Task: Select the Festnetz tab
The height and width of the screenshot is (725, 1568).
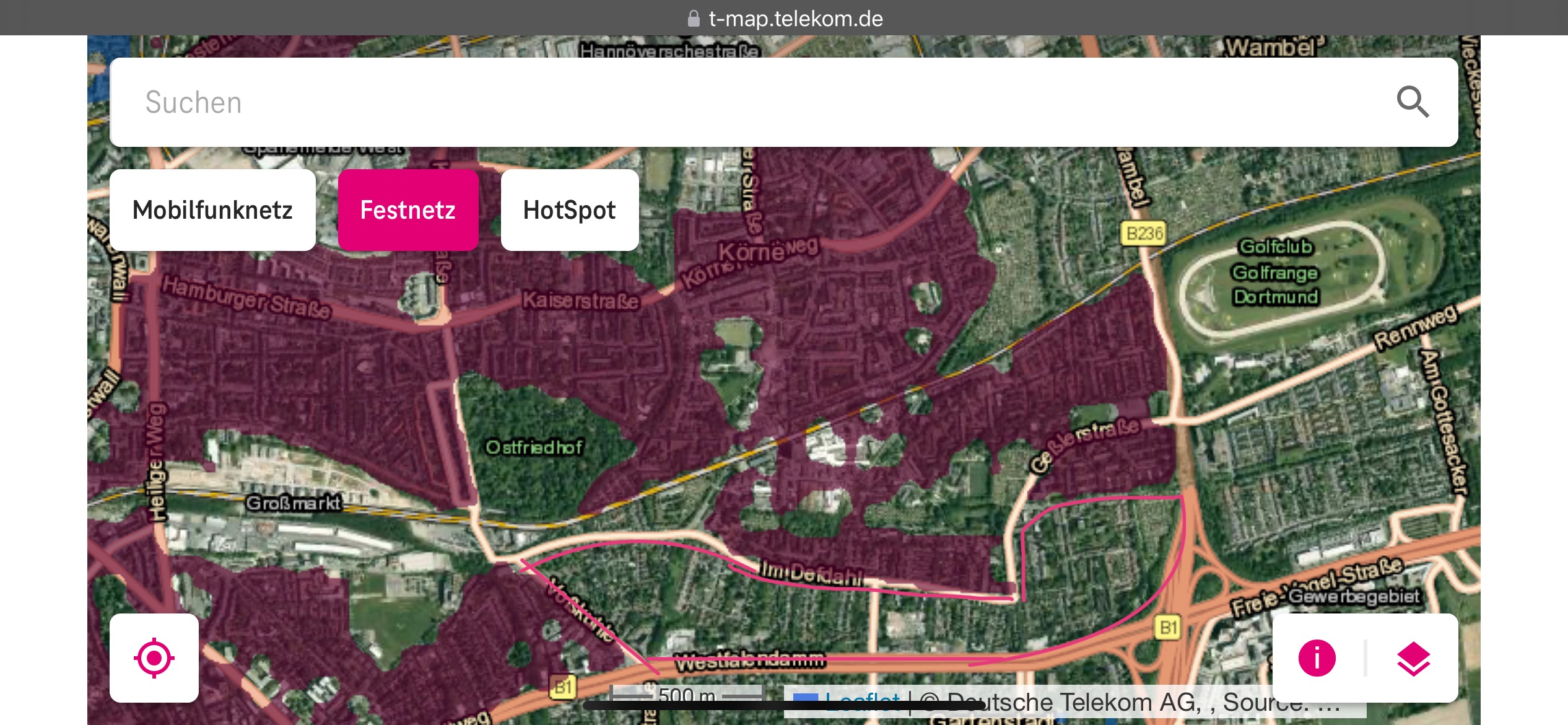Action: 408,210
